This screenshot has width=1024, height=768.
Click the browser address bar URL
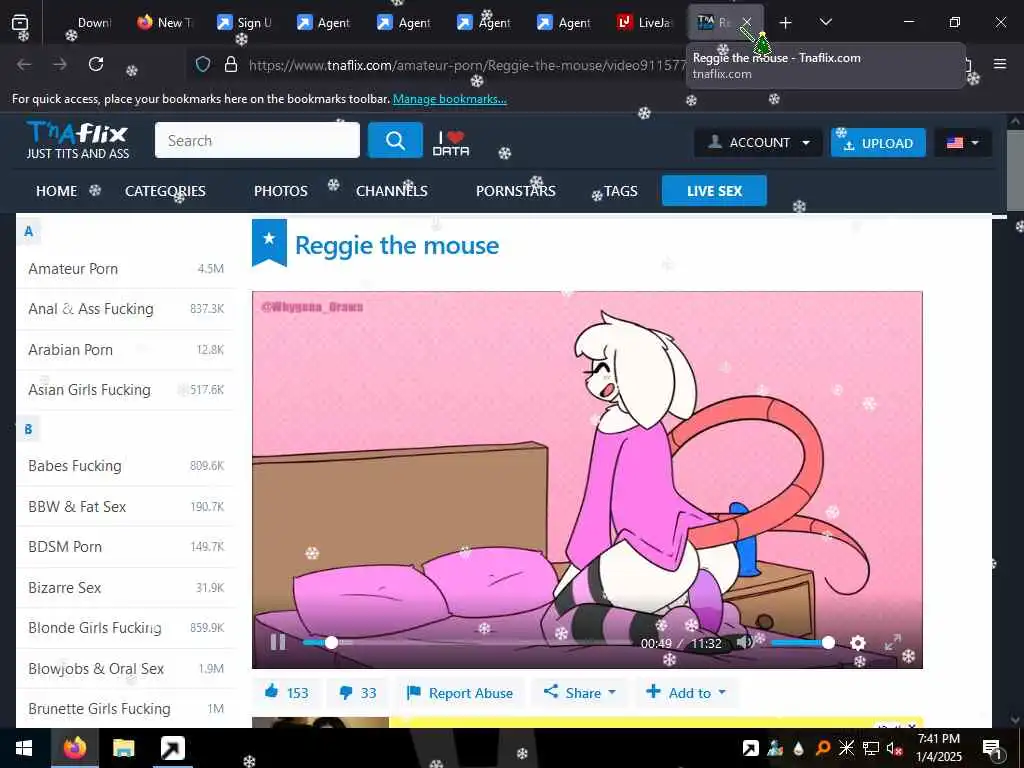pos(467,65)
